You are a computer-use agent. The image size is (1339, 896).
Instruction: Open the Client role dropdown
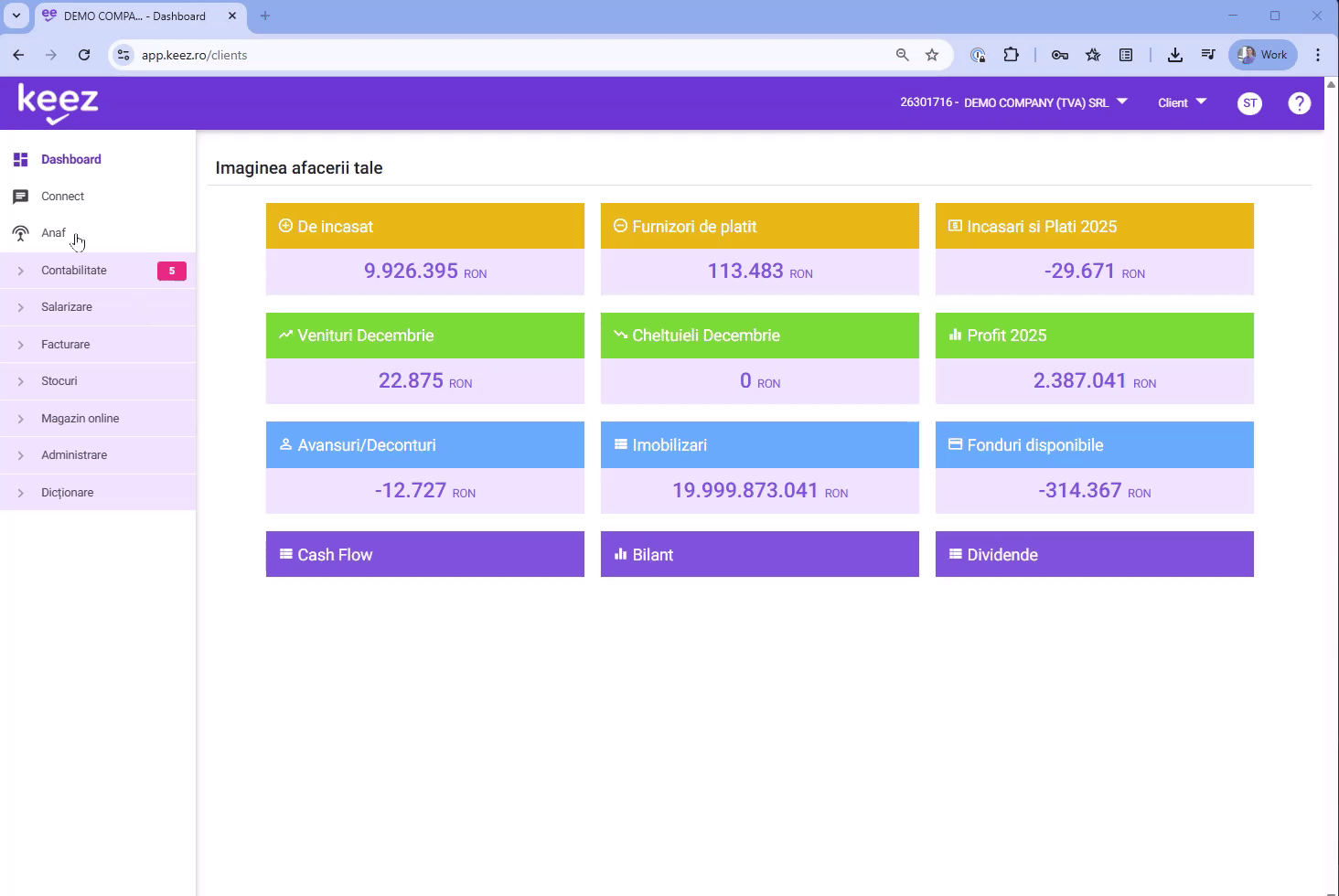[x=1182, y=102]
